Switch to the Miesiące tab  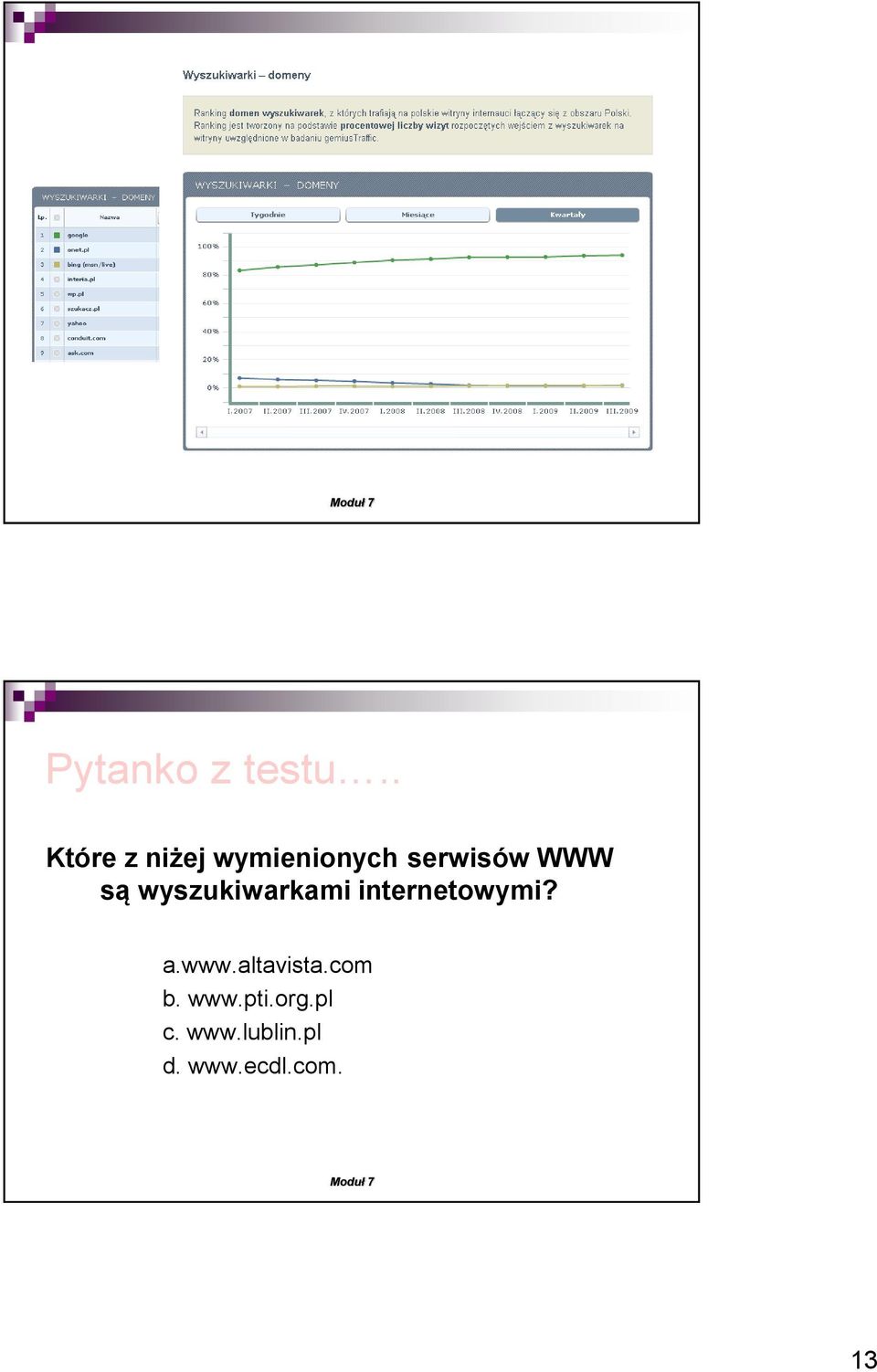click(x=417, y=215)
